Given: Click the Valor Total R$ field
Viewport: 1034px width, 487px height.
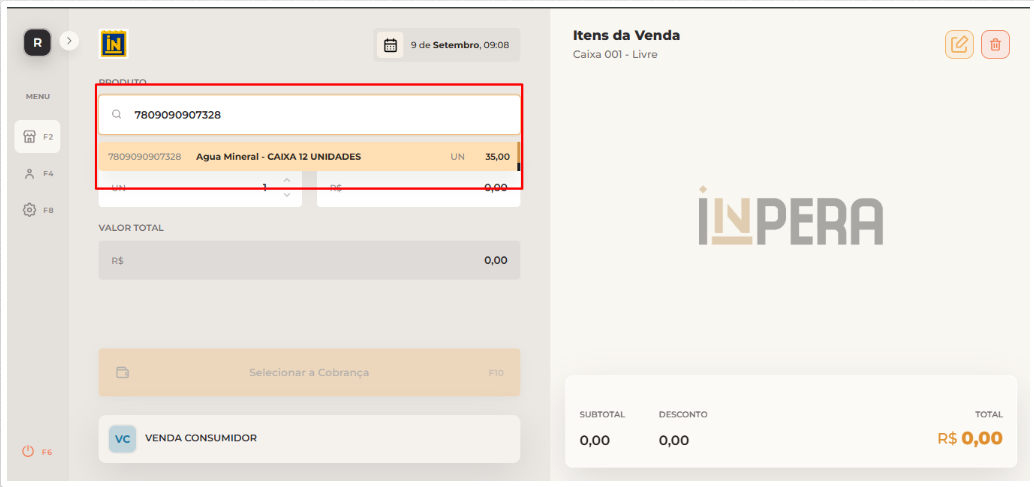Looking at the screenshot, I should click(x=309, y=260).
